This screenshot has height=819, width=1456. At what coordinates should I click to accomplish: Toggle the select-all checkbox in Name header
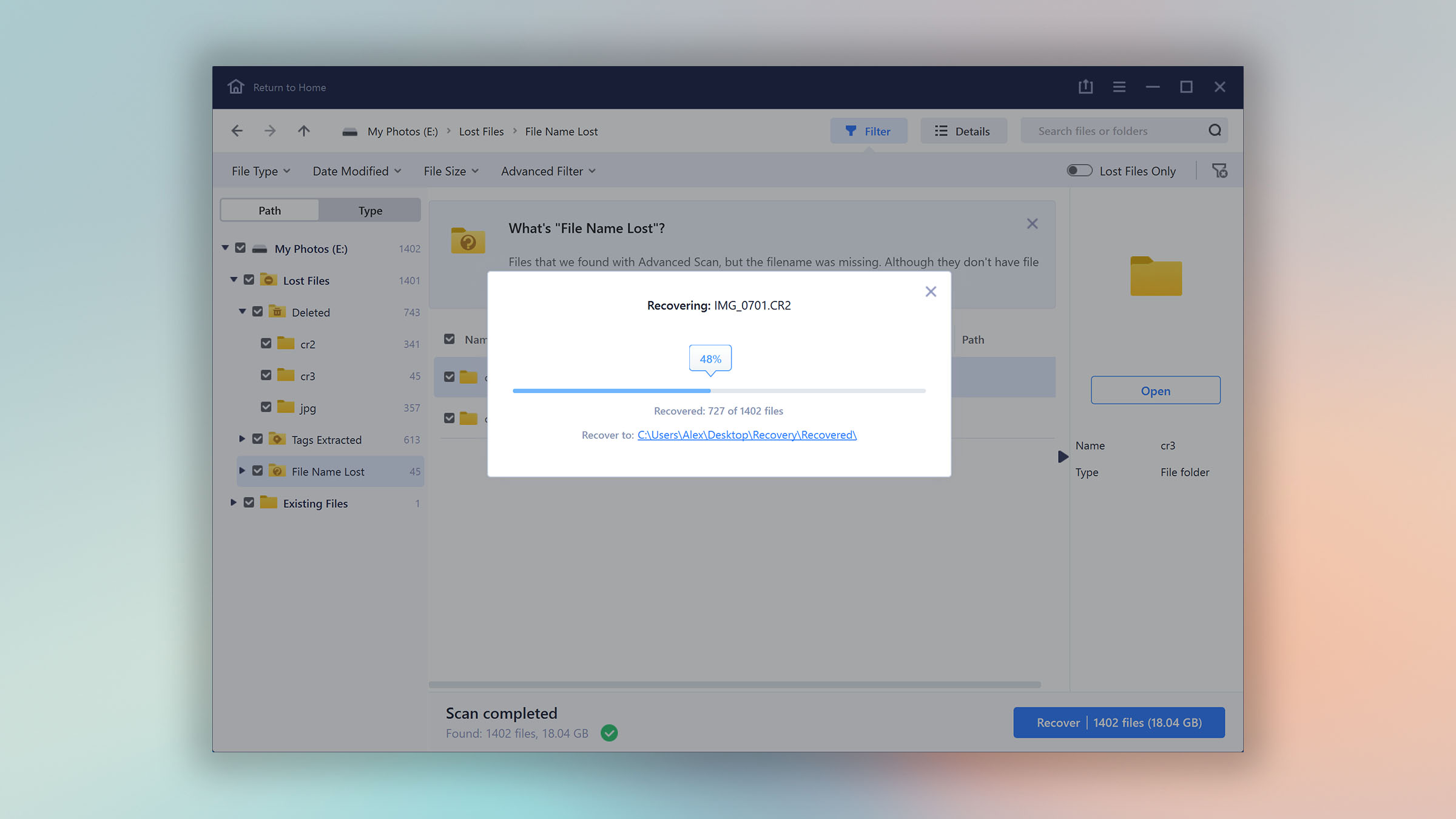pyautogui.click(x=449, y=339)
